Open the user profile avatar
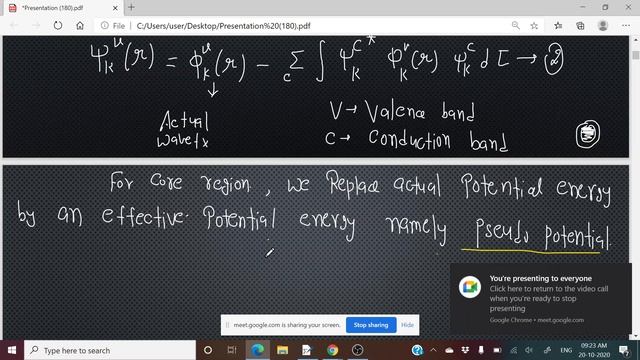The height and width of the screenshot is (360, 640). (602, 26)
